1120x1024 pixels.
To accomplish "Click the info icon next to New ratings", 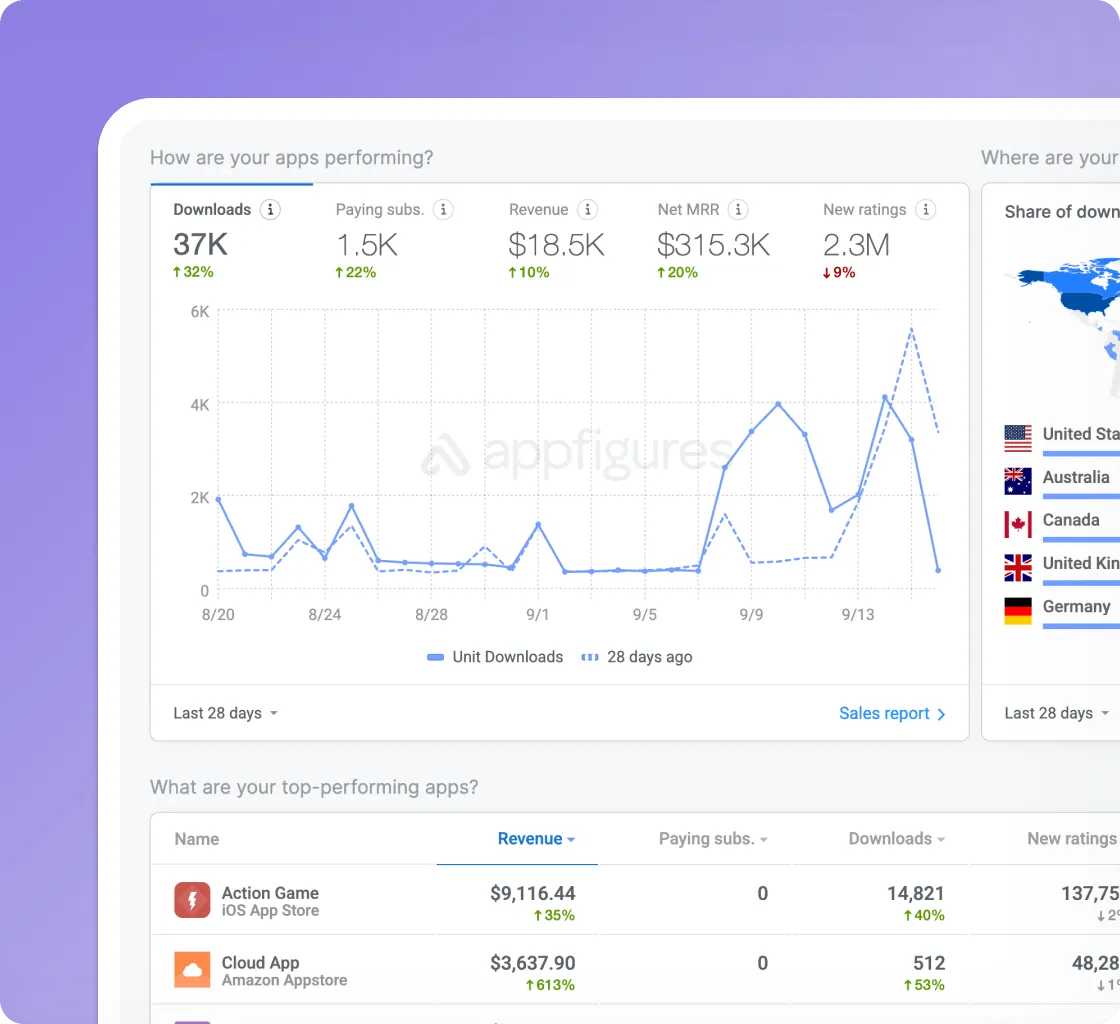I will (926, 210).
